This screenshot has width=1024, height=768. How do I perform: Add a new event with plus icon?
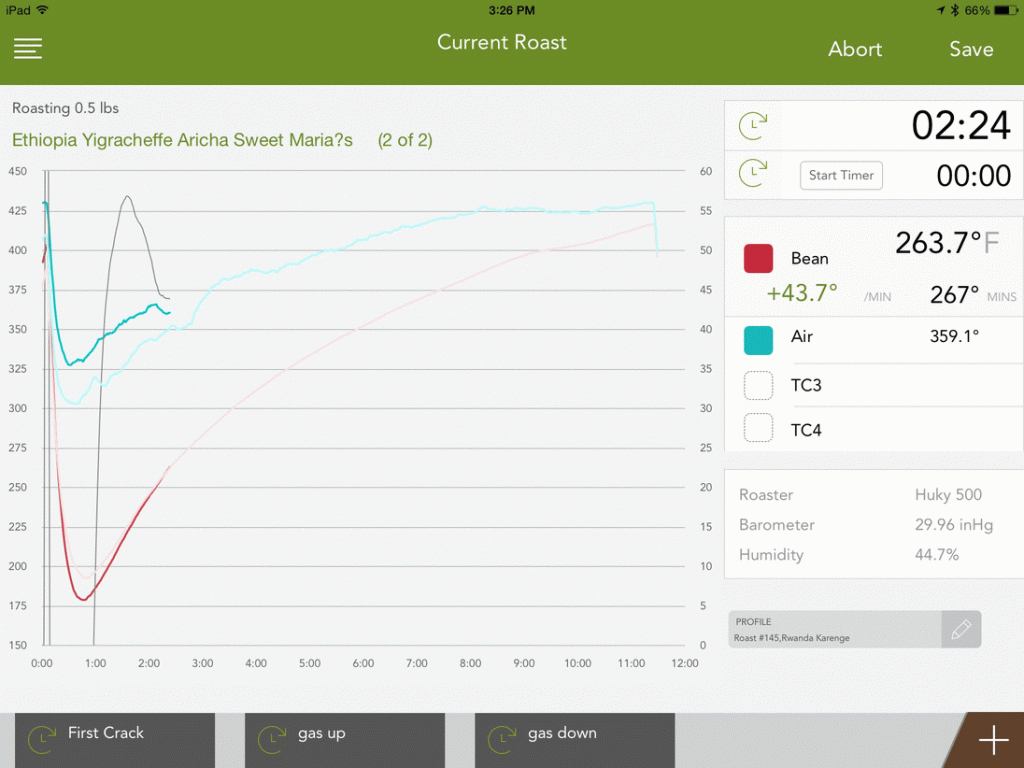pyautogui.click(x=993, y=741)
